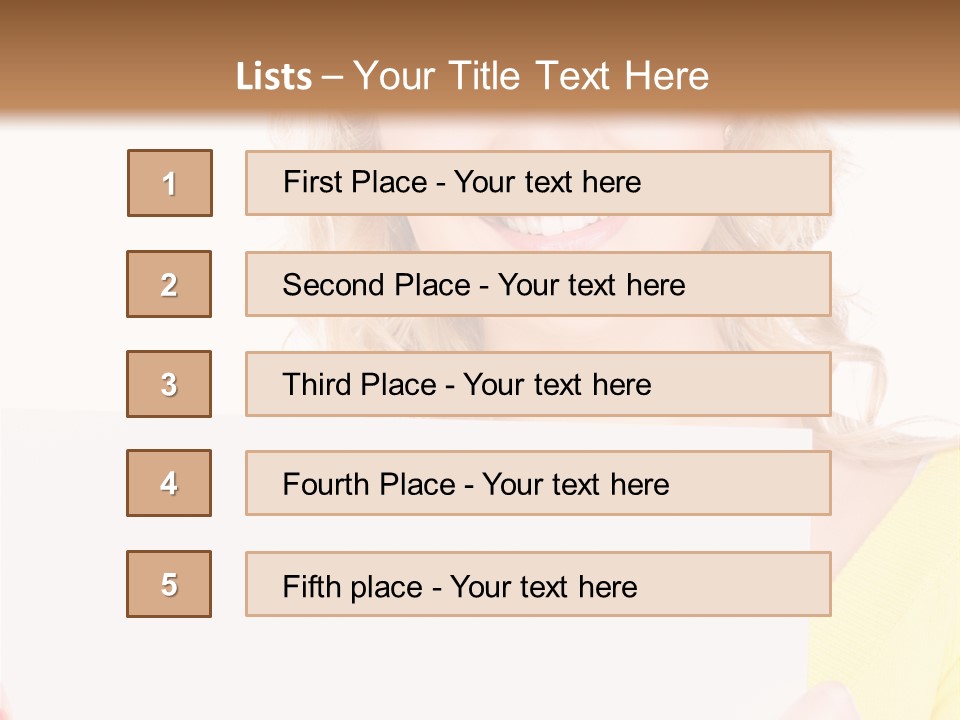Screen dimensions: 960x720
Task: Click the dash in the slide title
Action: pos(332,78)
